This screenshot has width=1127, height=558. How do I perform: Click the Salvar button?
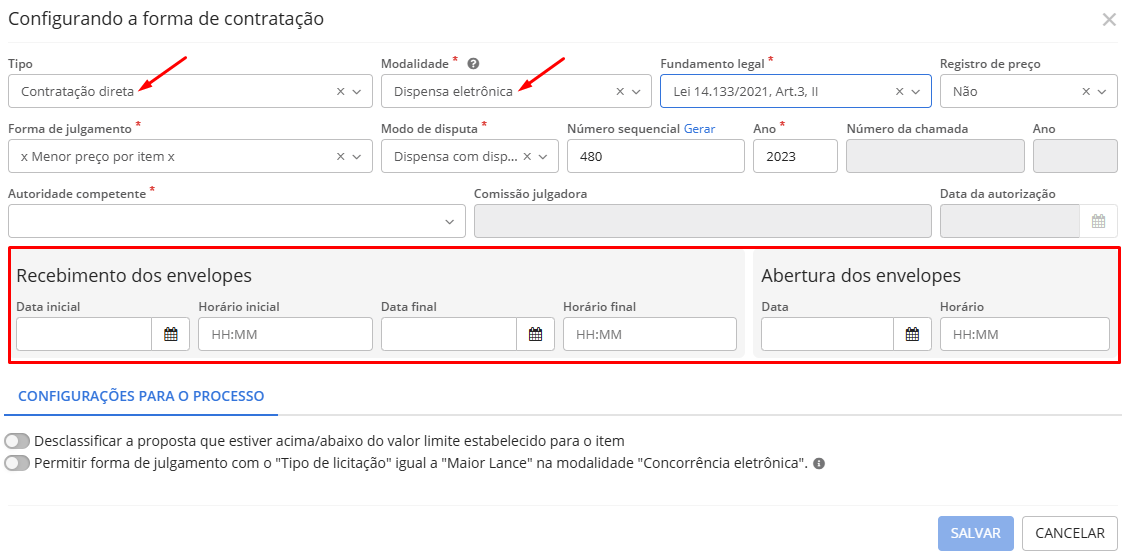[x=975, y=534]
